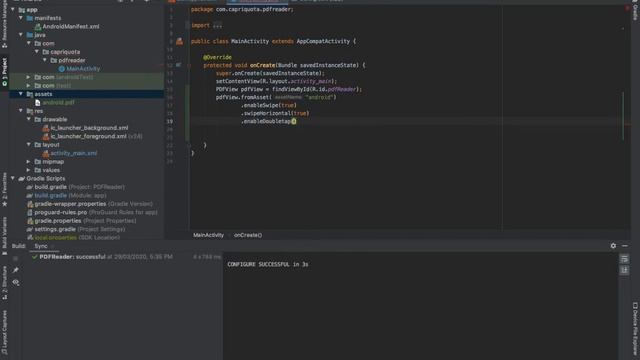Open gradle.properties (Project Properties)

[x=82, y=221]
